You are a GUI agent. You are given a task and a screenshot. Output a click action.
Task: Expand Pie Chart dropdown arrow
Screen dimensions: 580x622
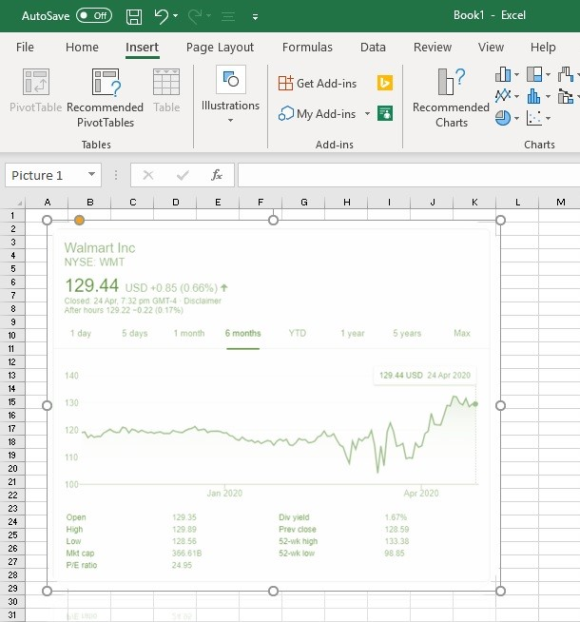point(517,118)
